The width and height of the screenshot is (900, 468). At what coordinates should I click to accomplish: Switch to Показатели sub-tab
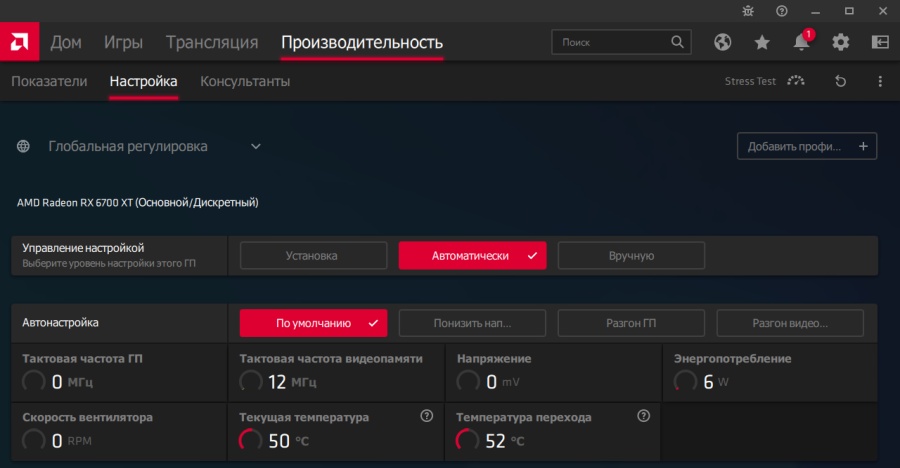pyautogui.click(x=49, y=82)
